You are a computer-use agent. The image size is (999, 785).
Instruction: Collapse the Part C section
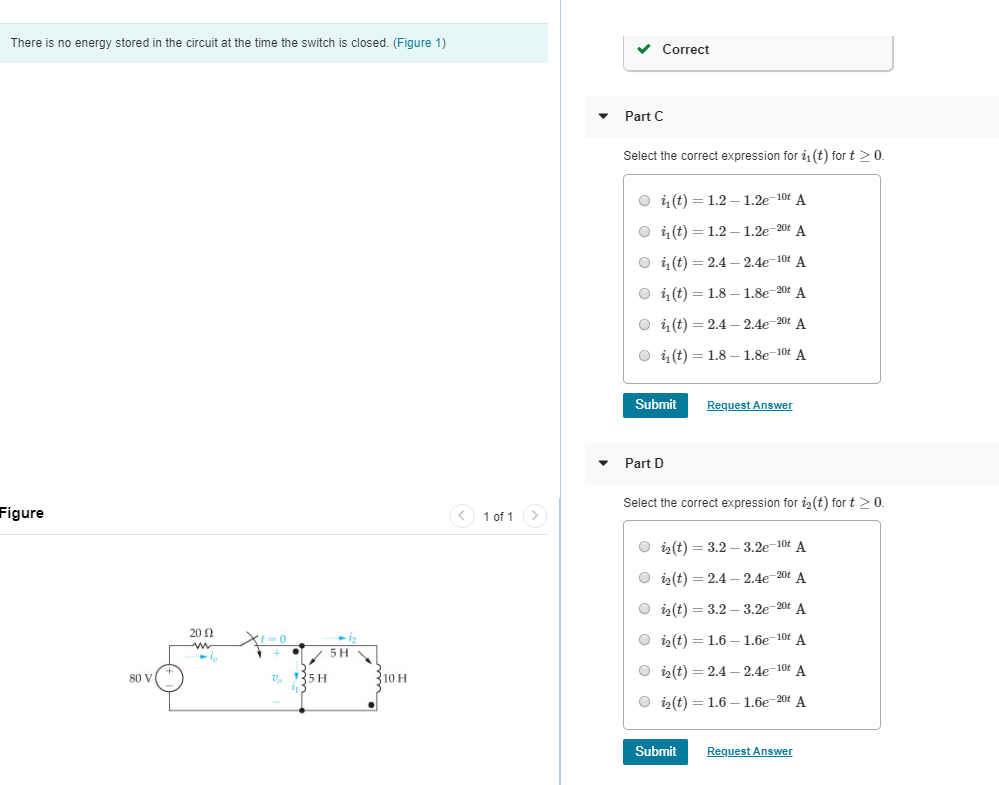(603, 116)
